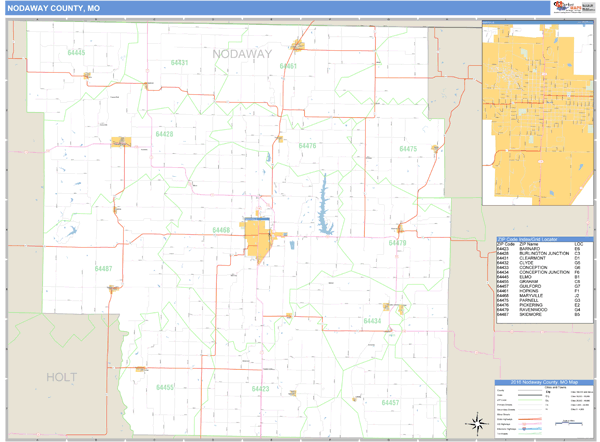The image size is (600, 442).
Task: Click the Burlington Junction town marker
Action: (x=124, y=141)
